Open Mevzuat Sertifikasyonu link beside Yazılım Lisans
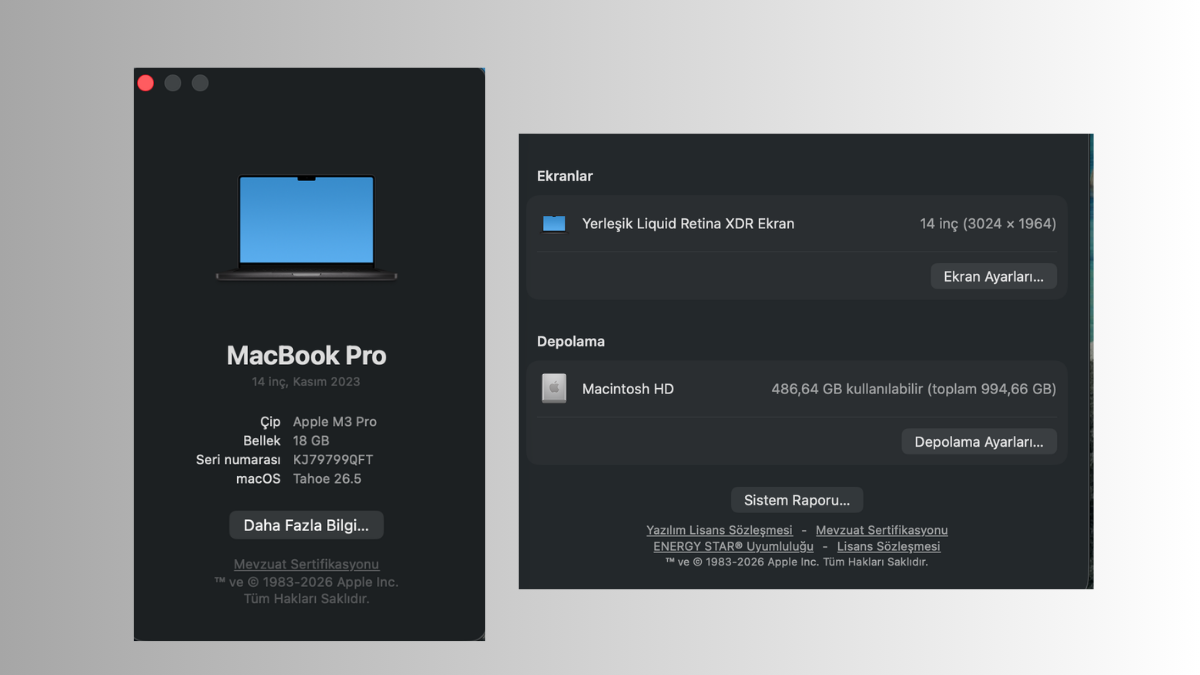 pos(881,530)
